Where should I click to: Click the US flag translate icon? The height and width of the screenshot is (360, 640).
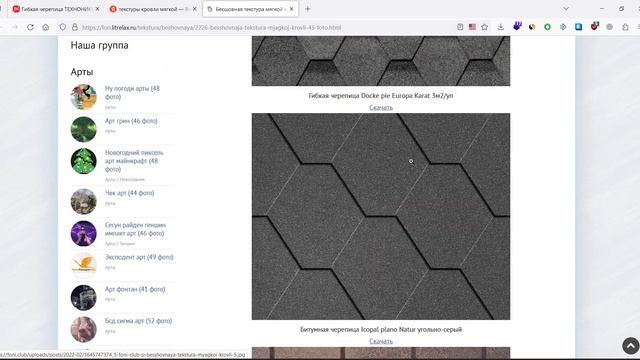pyautogui.click(x=472, y=27)
